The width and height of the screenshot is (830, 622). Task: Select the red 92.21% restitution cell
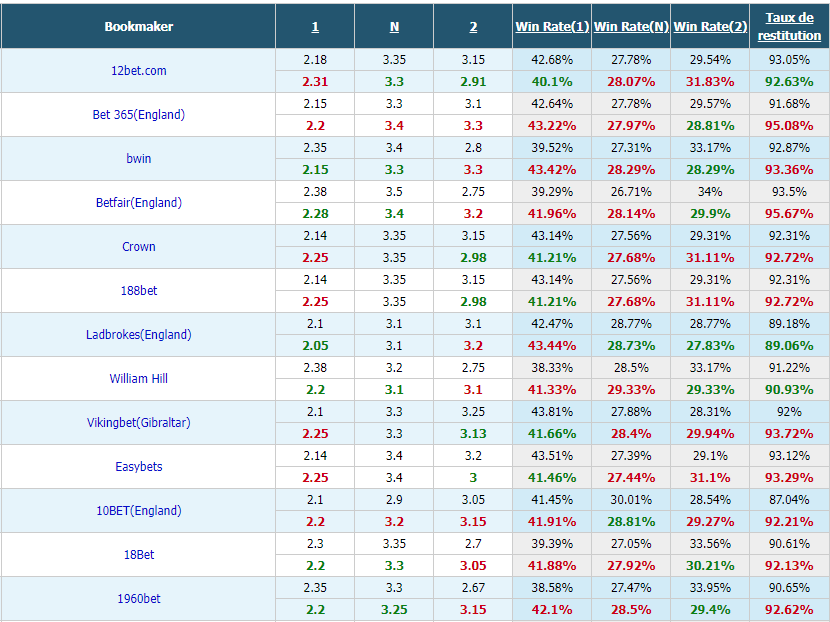pos(789,521)
